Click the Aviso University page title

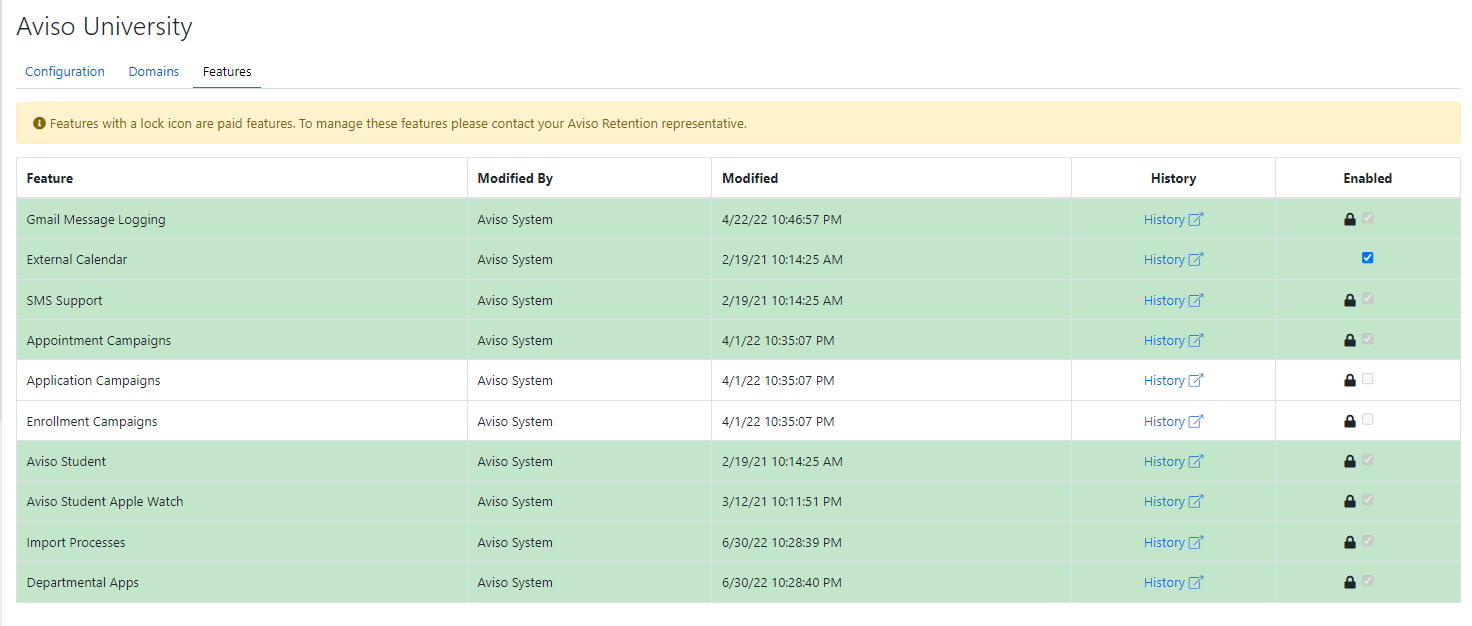(105, 27)
